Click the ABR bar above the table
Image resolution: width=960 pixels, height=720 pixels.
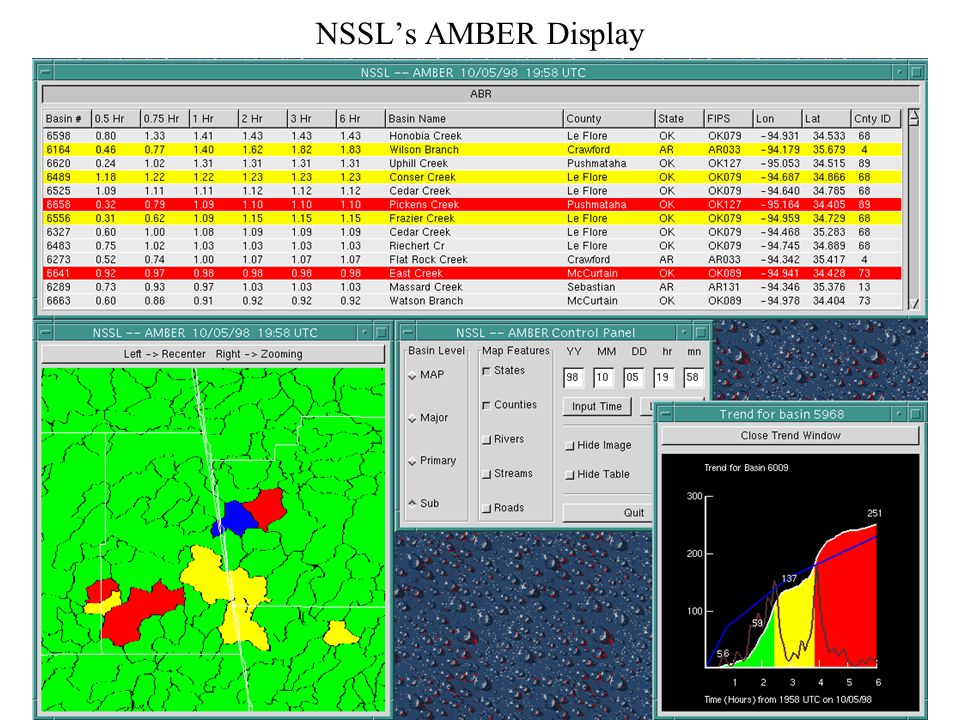tap(481, 94)
